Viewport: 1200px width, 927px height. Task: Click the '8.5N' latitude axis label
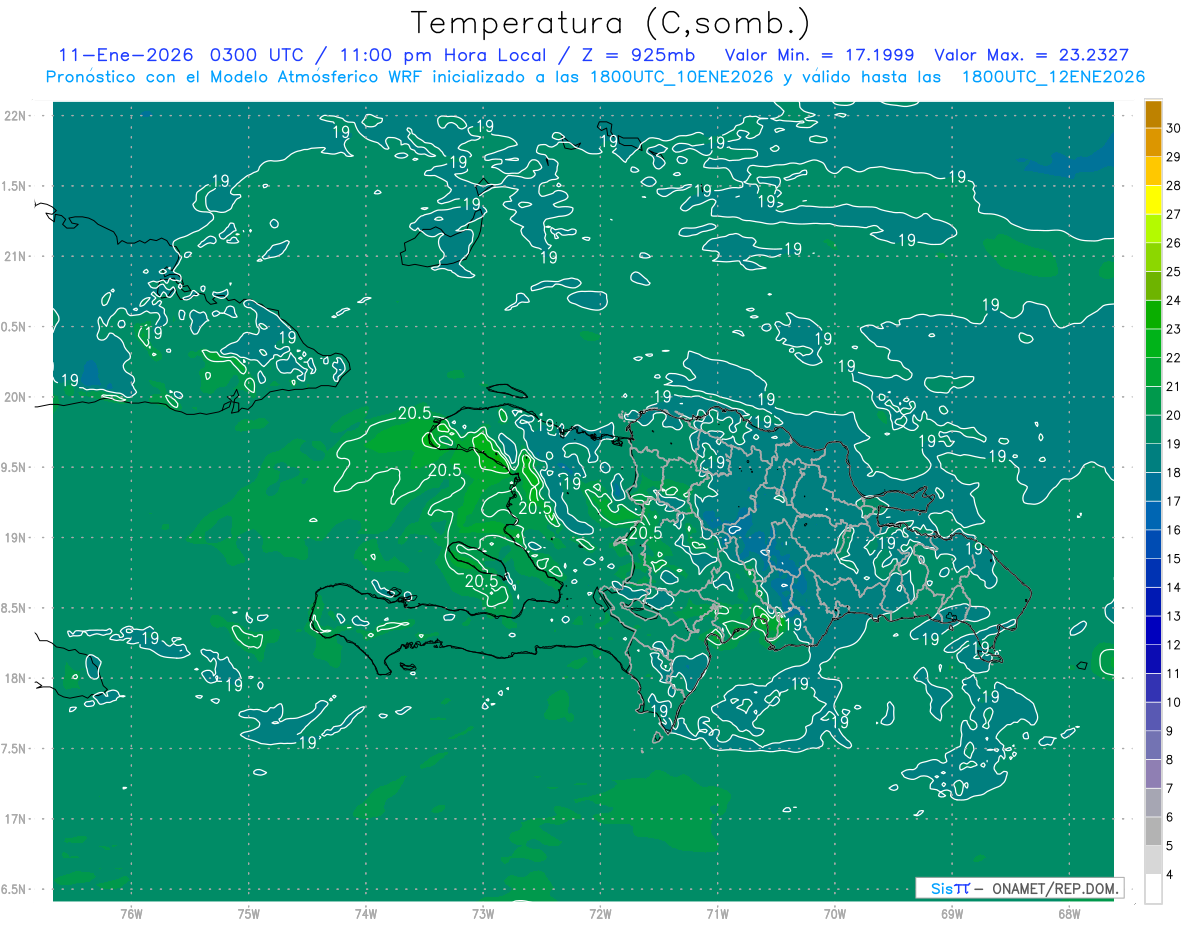pos(15,608)
